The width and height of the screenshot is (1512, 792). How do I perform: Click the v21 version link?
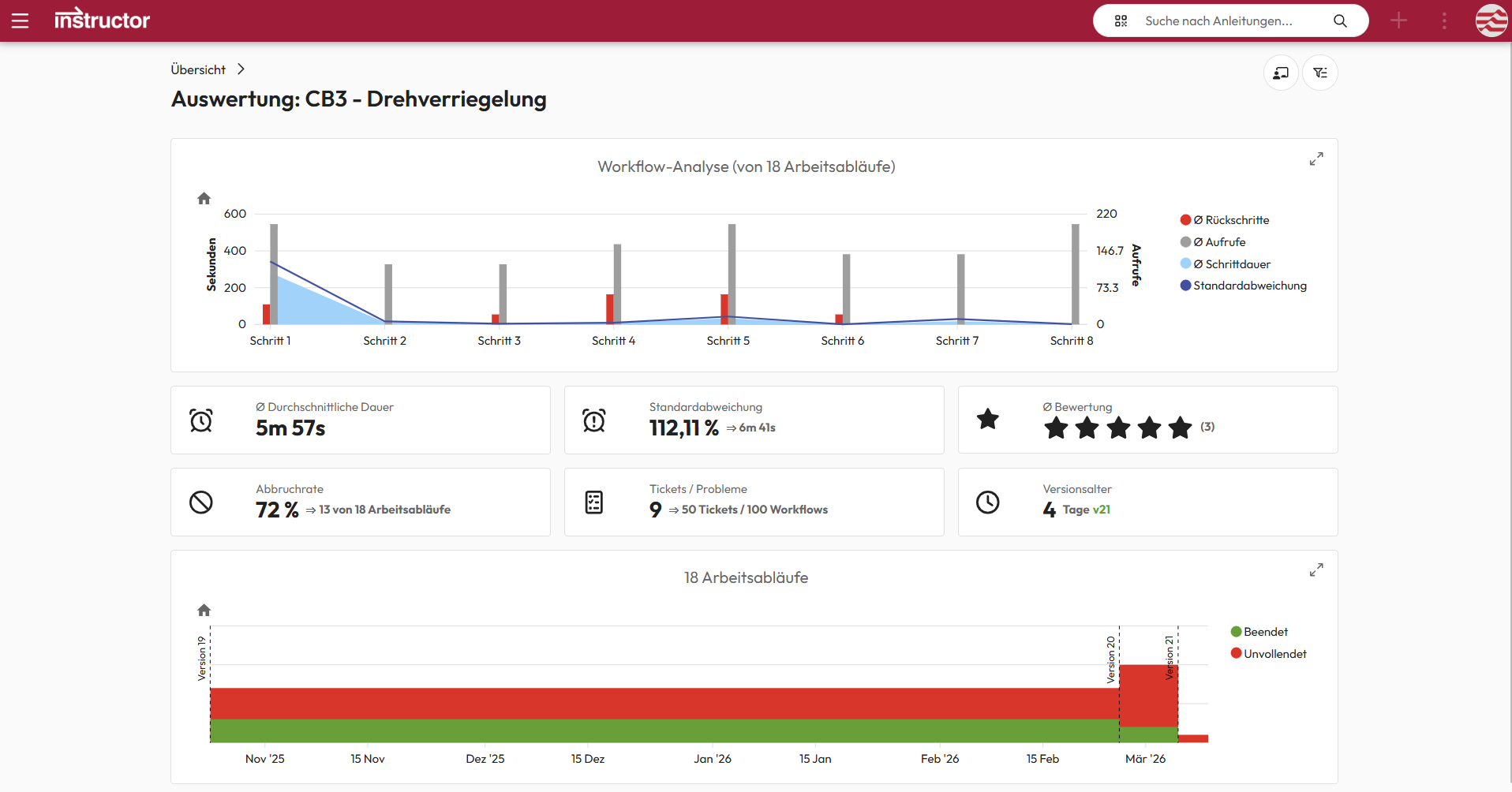point(1101,510)
